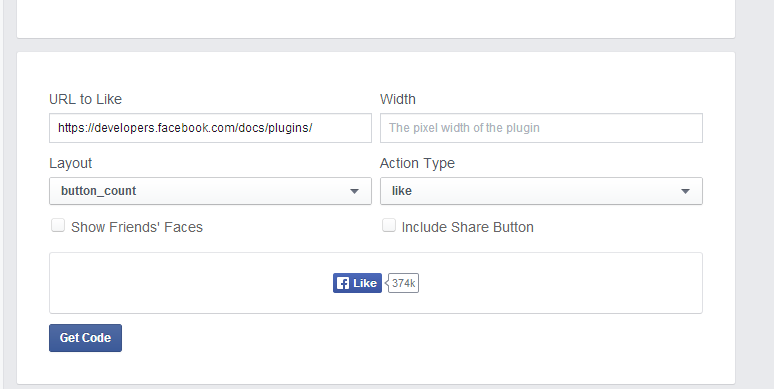Click the Action Type field label
The width and height of the screenshot is (774, 389).
click(418, 163)
